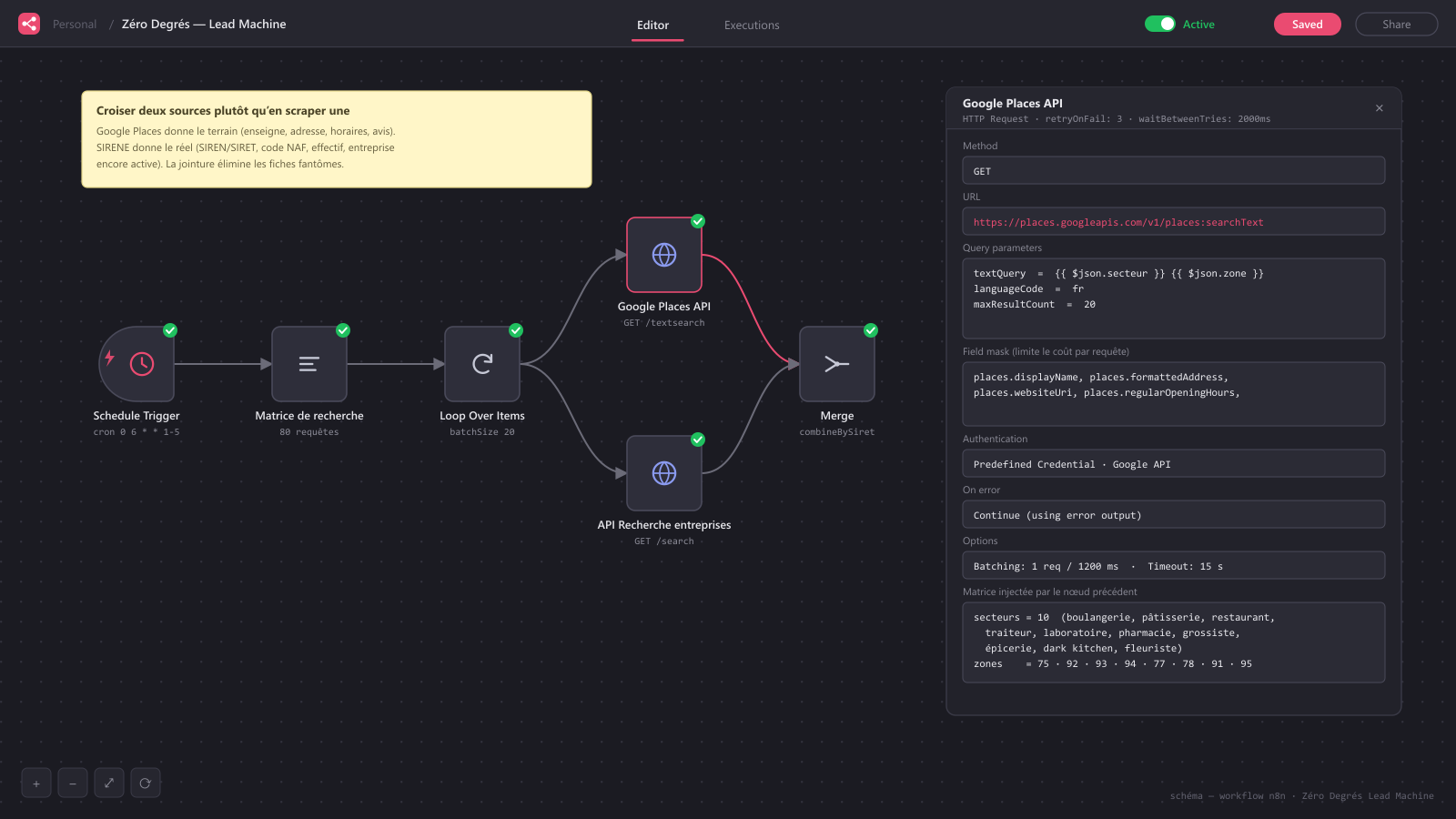
Task: Open the API Recherche entreprises node
Action: (x=664, y=473)
